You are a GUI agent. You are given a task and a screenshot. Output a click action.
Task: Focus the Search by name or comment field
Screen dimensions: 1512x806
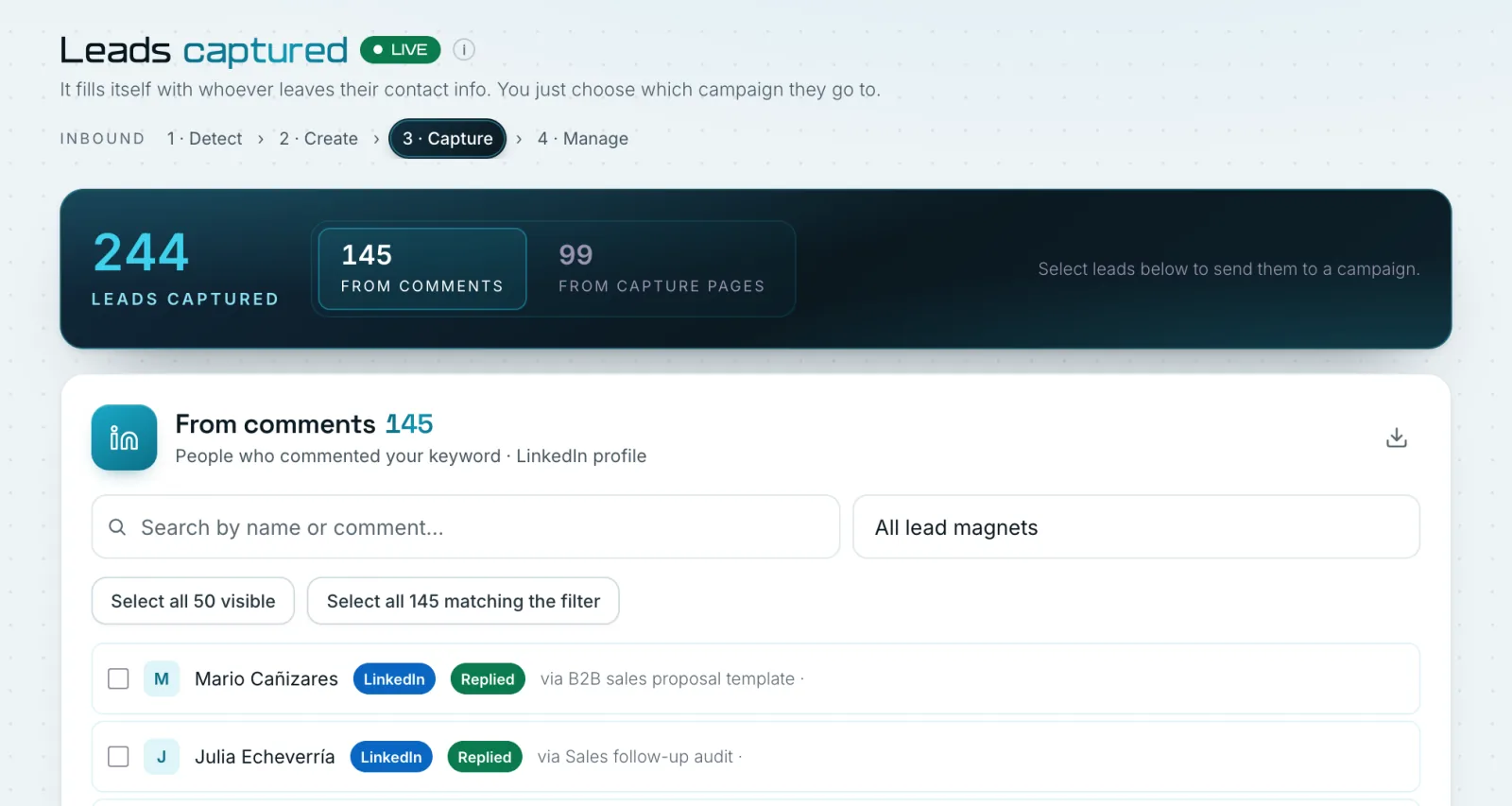click(466, 527)
